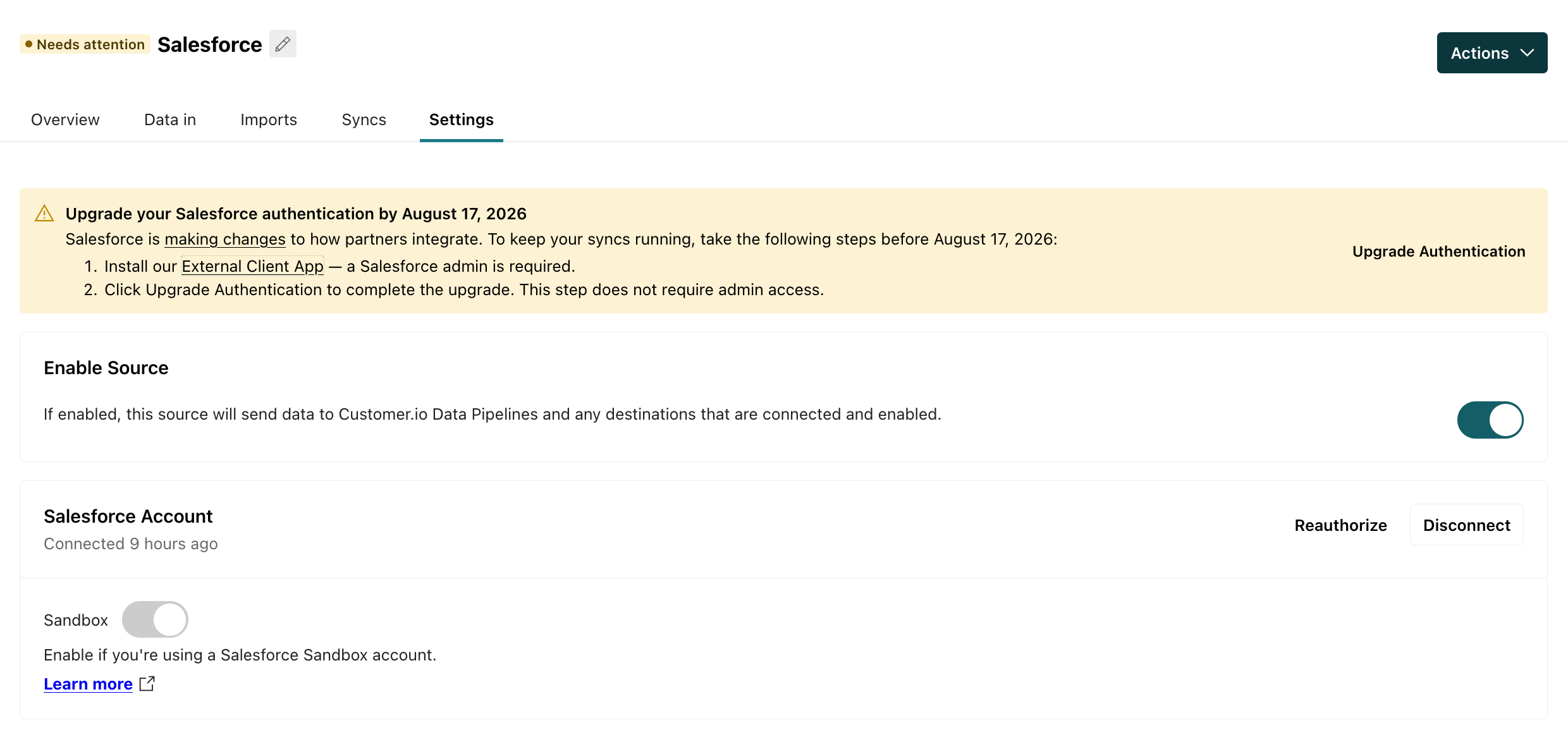
Task: Open the Actions dropdown menu
Action: [x=1492, y=53]
